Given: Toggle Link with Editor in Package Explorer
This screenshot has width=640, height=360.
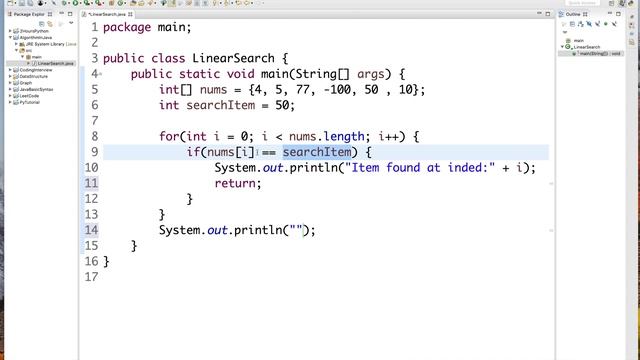Looking at the screenshot, I should point(50,24).
